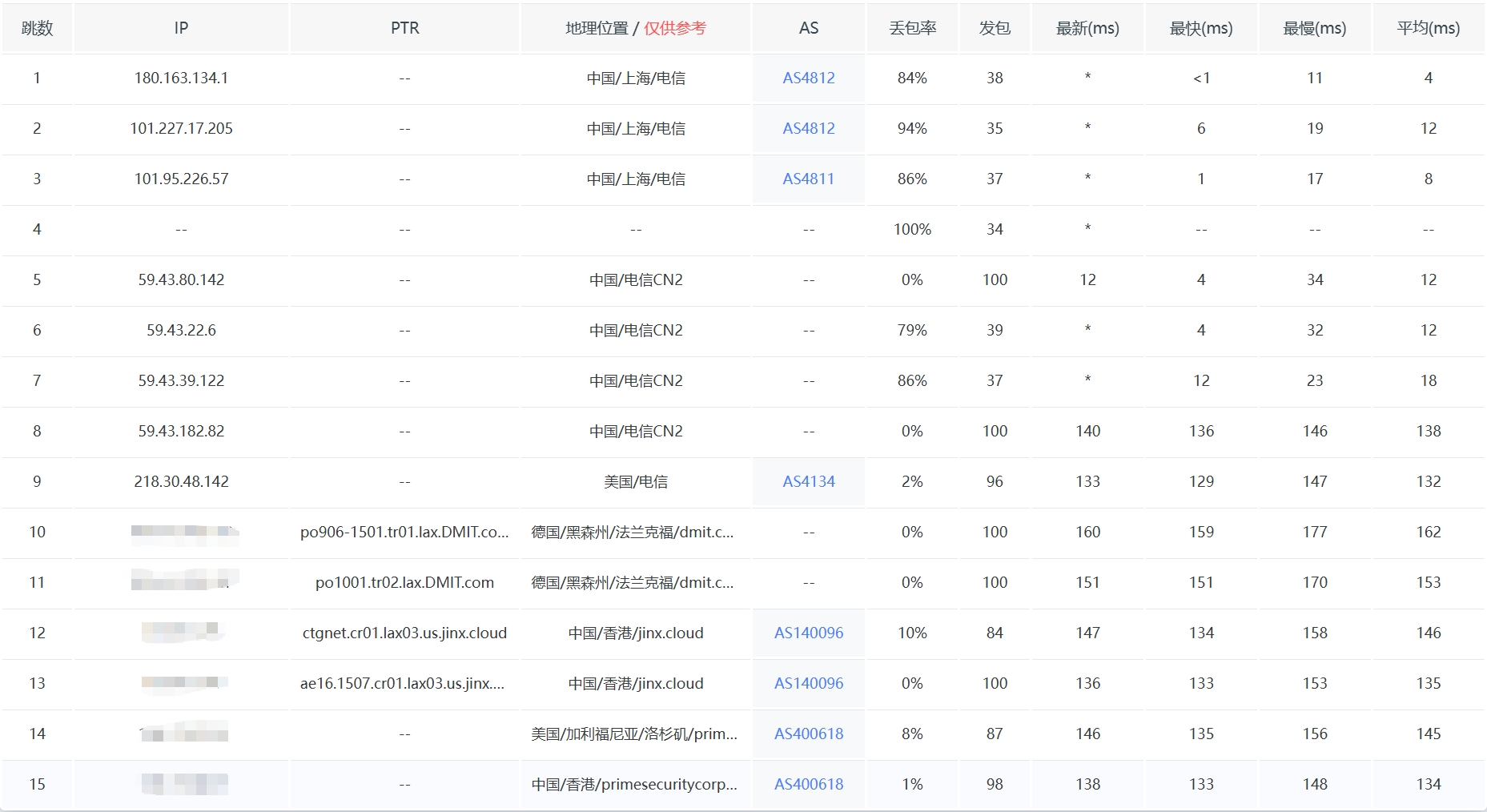Click the blurred IP in hop 15 row
This screenshot has width=1487, height=812.
click(x=185, y=784)
